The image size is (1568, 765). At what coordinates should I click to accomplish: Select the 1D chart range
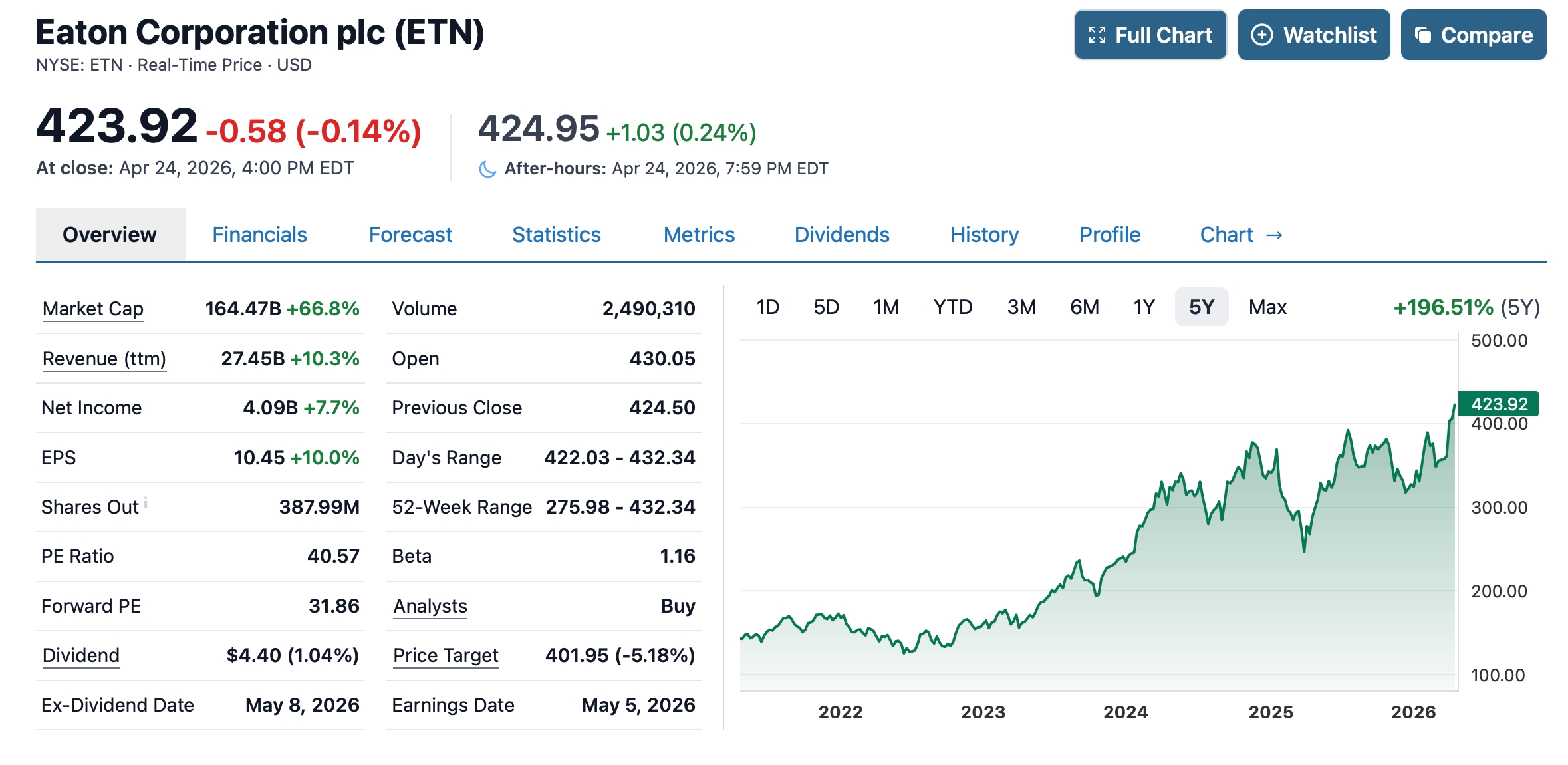767,307
